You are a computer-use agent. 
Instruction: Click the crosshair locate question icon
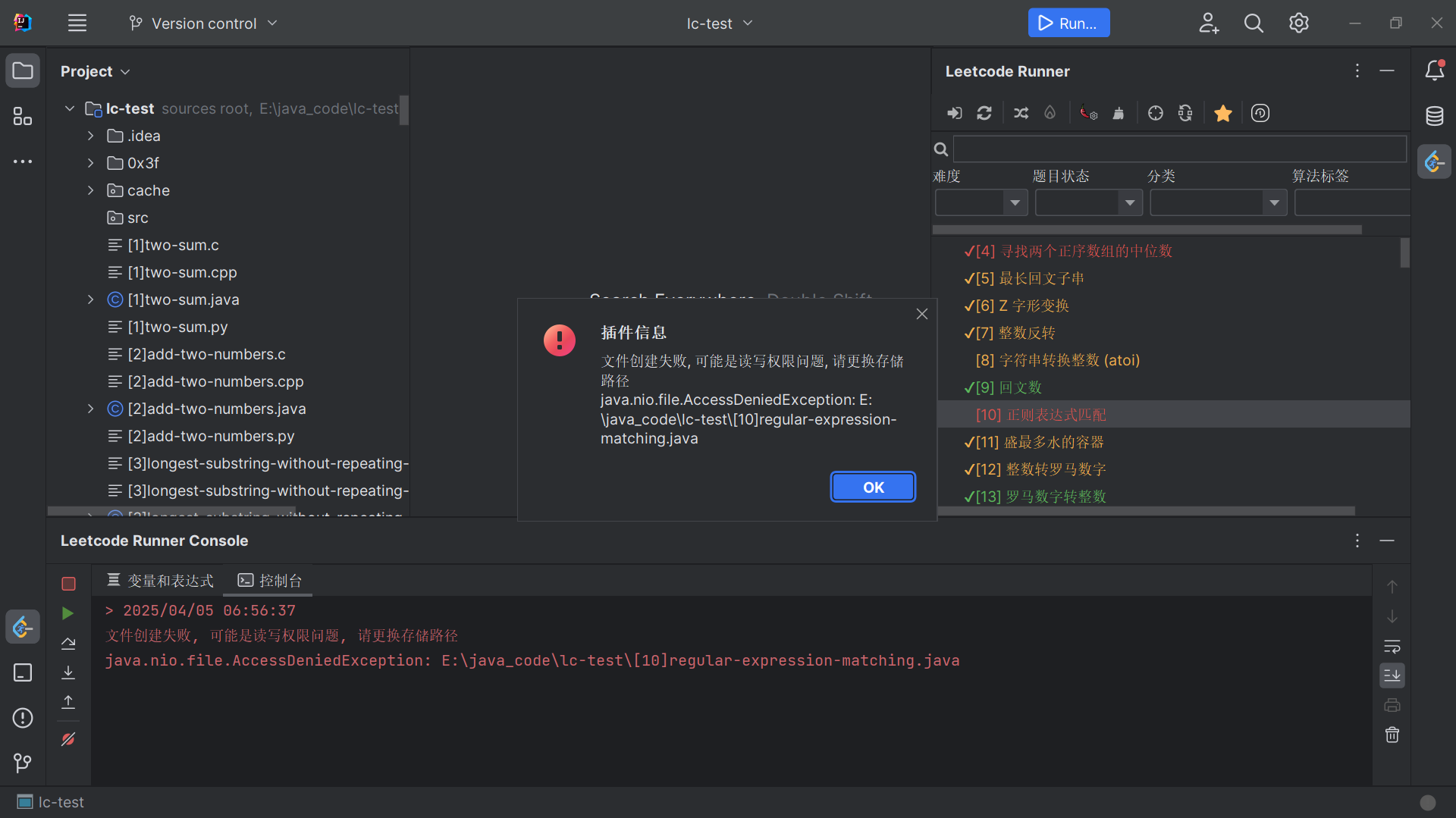[x=1156, y=113]
